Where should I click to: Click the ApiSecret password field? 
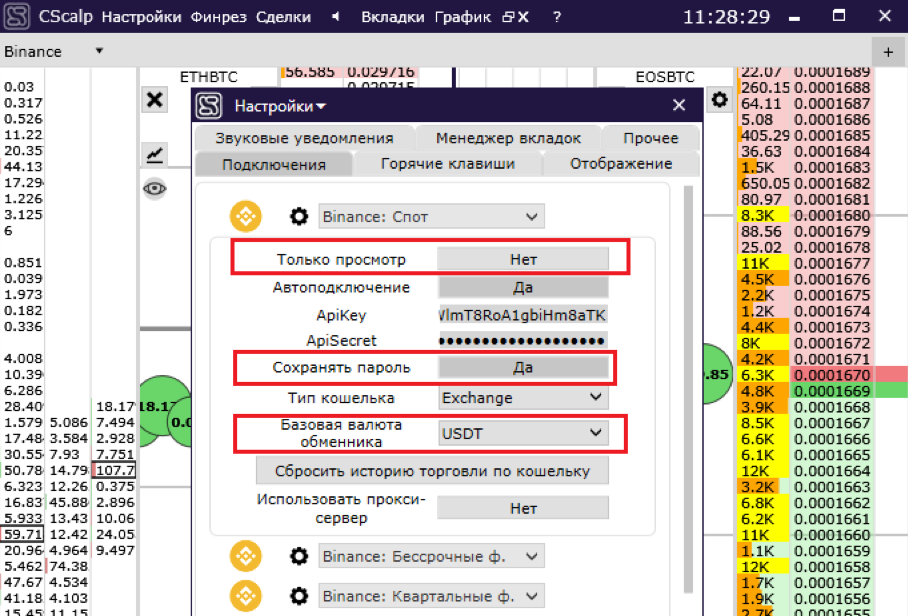(523, 340)
